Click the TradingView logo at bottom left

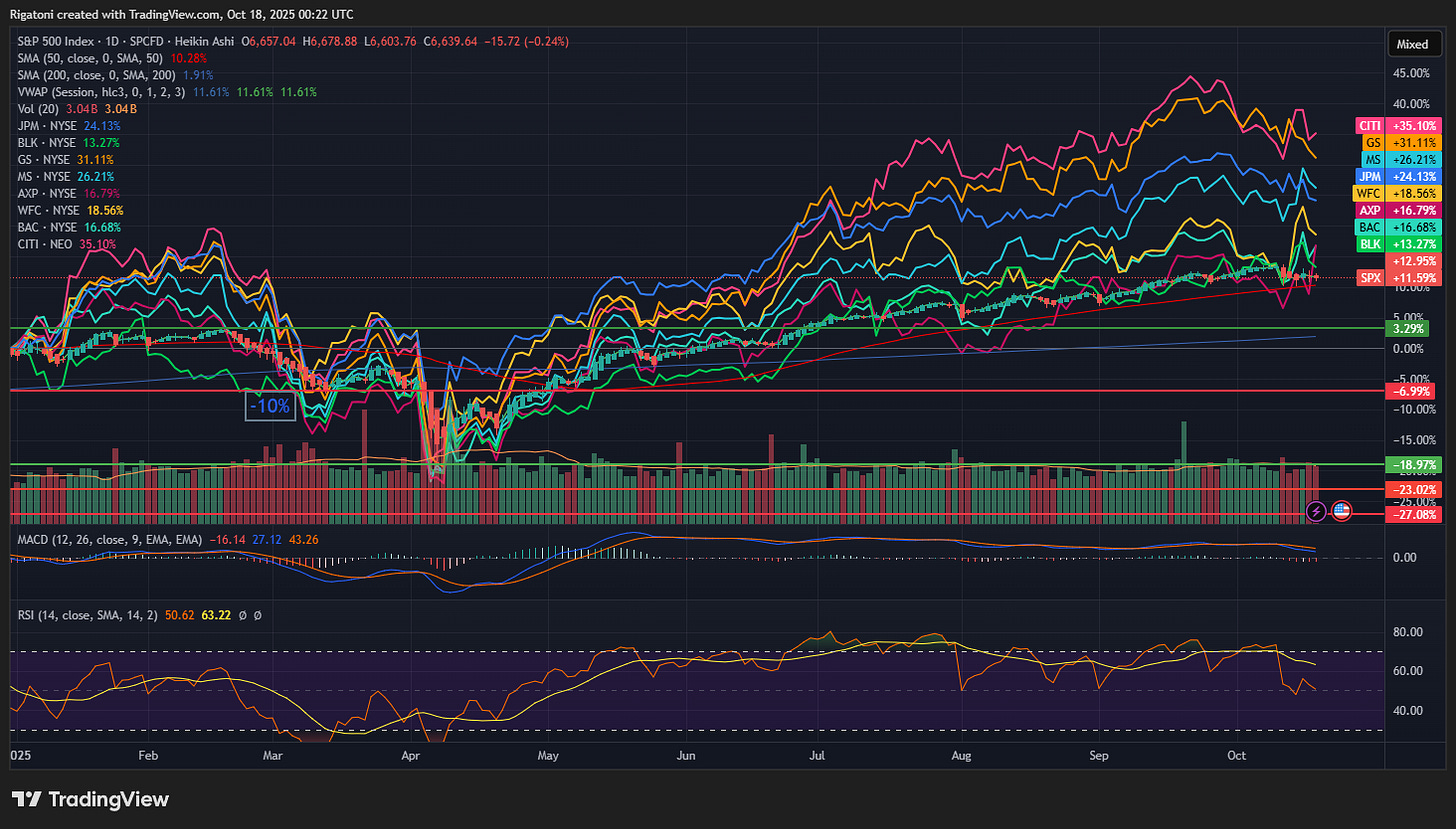[90, 799]
